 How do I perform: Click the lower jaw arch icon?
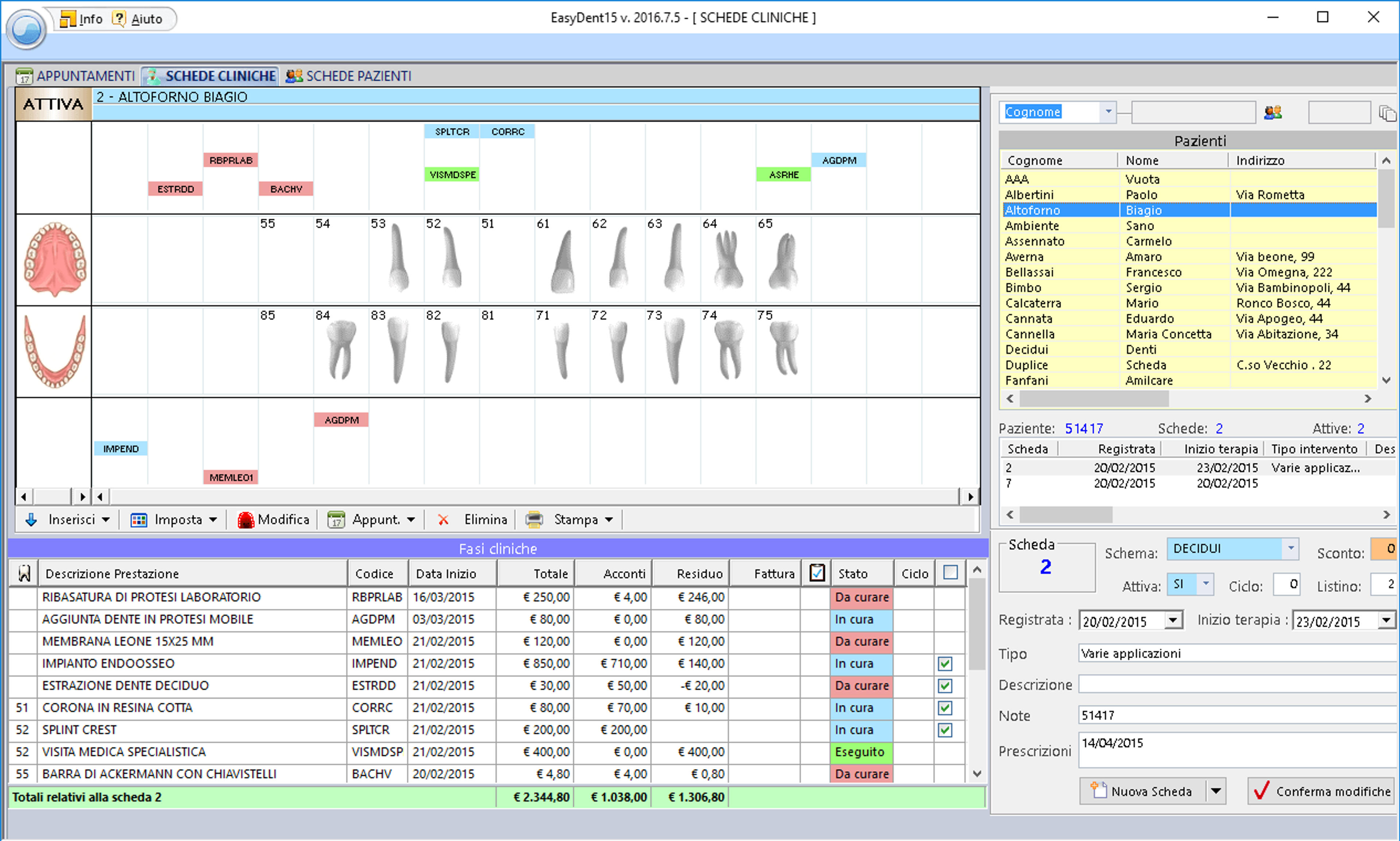coord(54,351)
